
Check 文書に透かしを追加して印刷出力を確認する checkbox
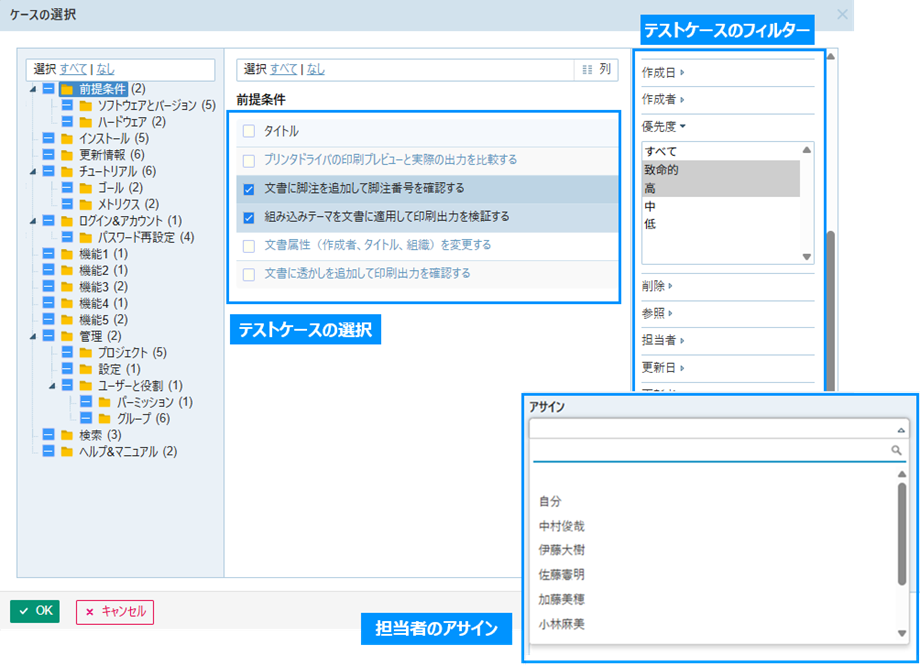tap(249, 273)
